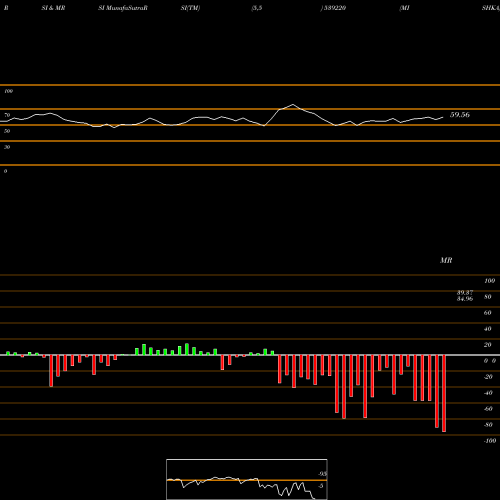This screenshot has width=500, height=500.
Task: Click the 39.37 value in MR panel
Action: coord(465,292)
